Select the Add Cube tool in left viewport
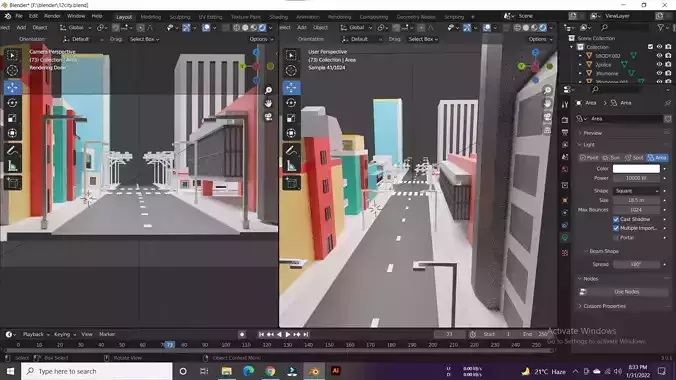The height and width of the screenshot is (380, 676). point(12,183)
